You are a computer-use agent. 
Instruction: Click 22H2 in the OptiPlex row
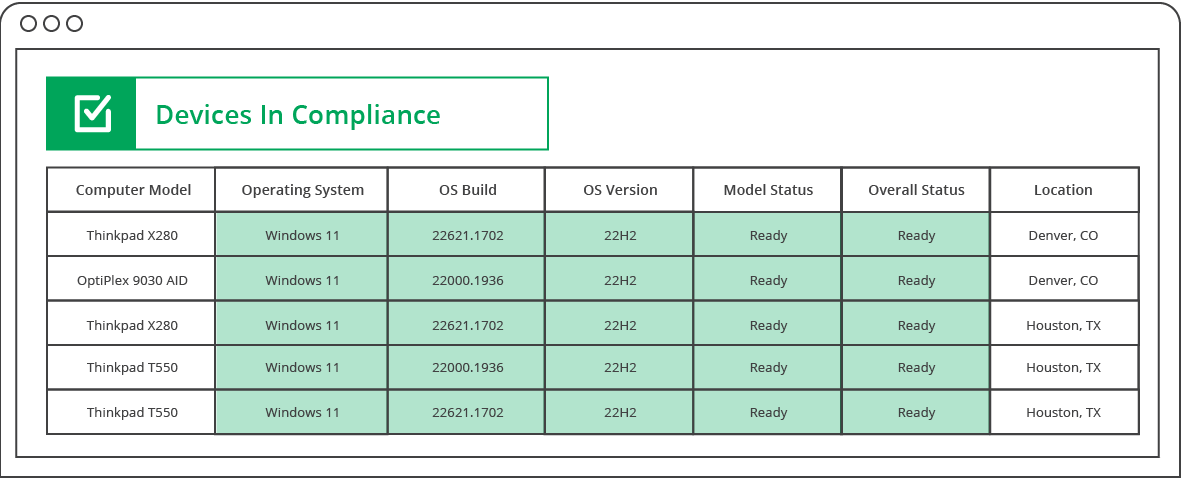620,280
